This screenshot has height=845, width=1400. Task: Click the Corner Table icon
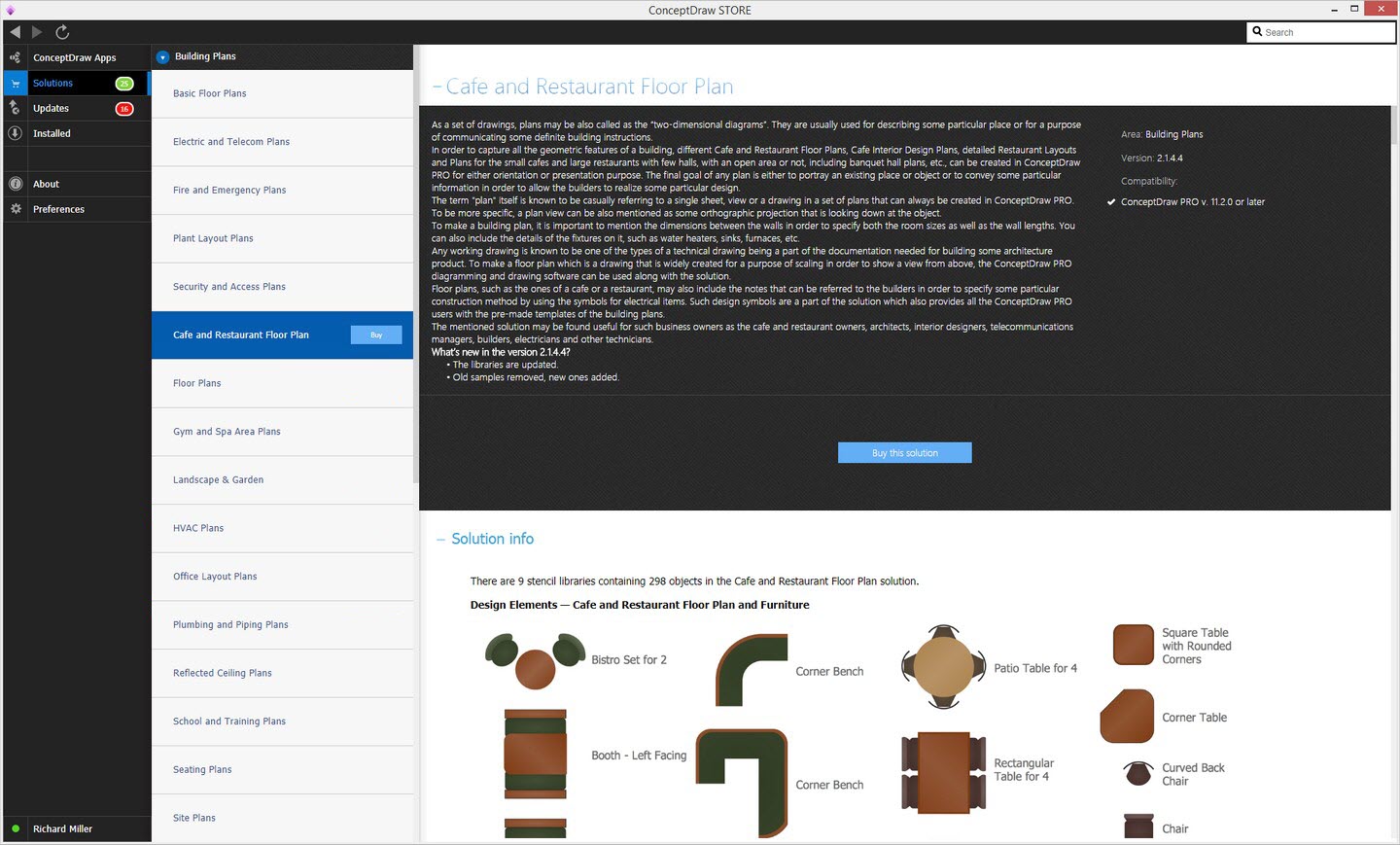(1127, 717)
